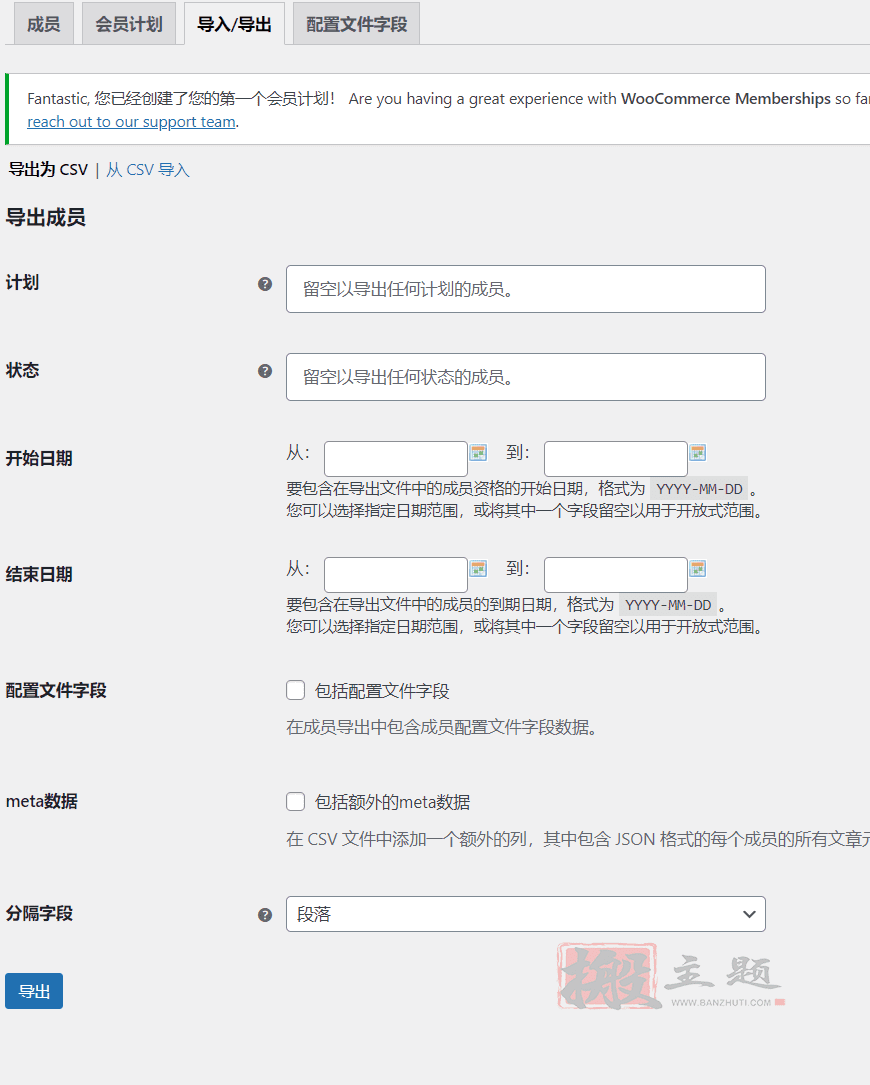Focus the 状态 selection input field
Viewport: 870px width, 1085px height.
[x=526, y=377]
